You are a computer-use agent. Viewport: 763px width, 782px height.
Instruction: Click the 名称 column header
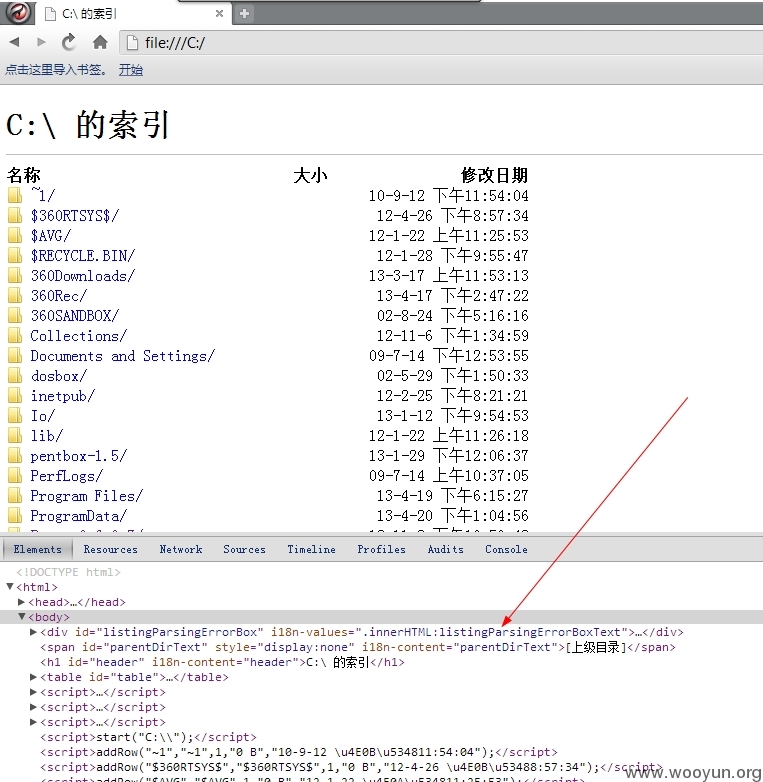23,175
